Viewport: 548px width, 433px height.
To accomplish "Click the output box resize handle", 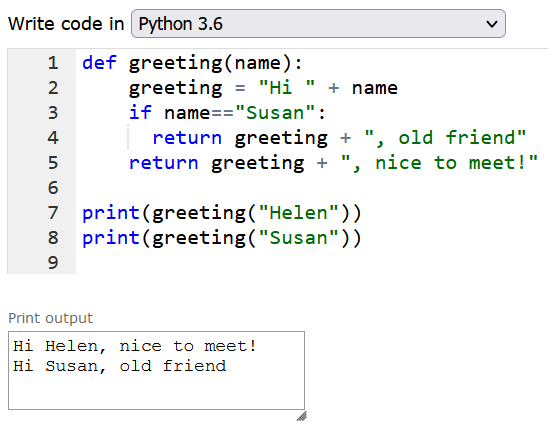I will [x=302, y=416].
